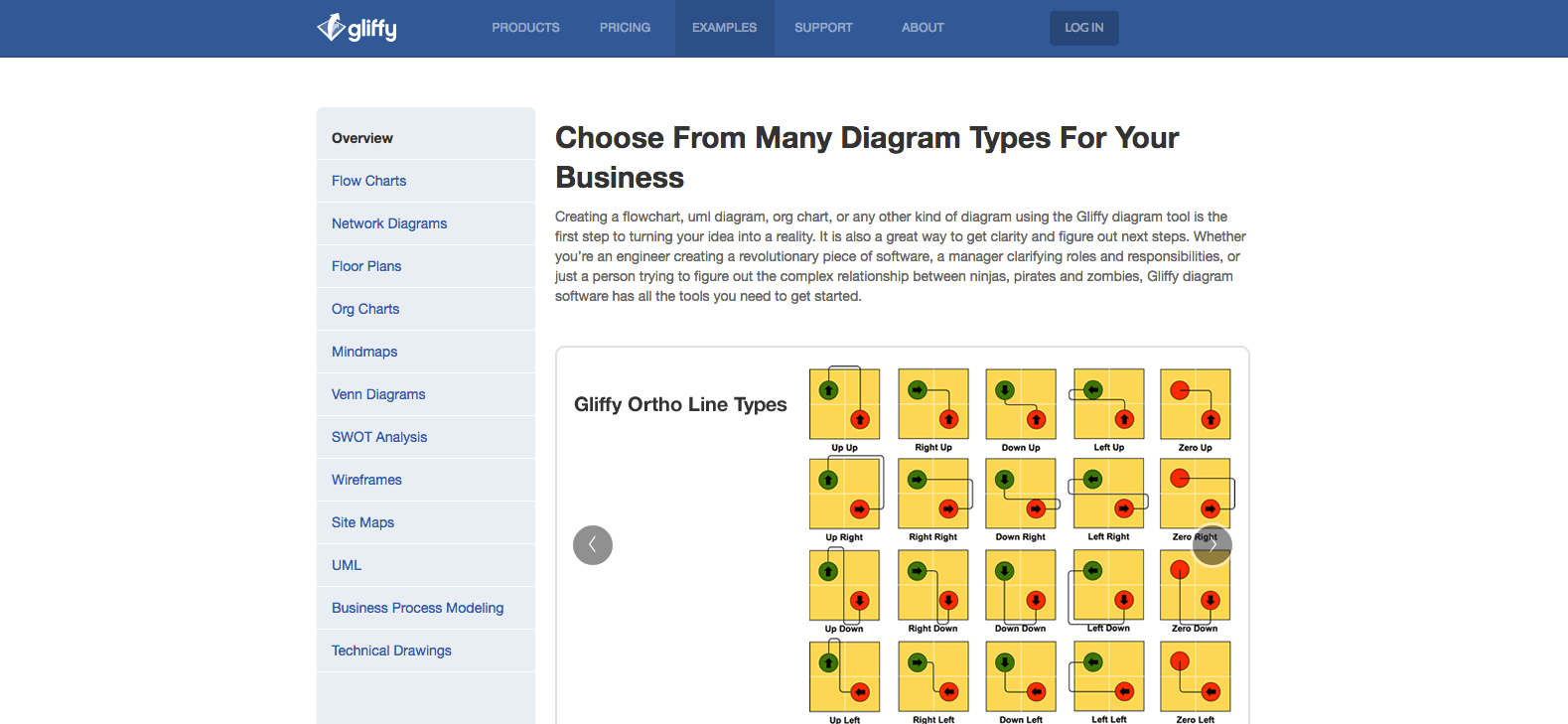Viewport: 1568px width, 724px height.
Task: Click the Down Left line type tile
Action: [x=1021, y=676]
